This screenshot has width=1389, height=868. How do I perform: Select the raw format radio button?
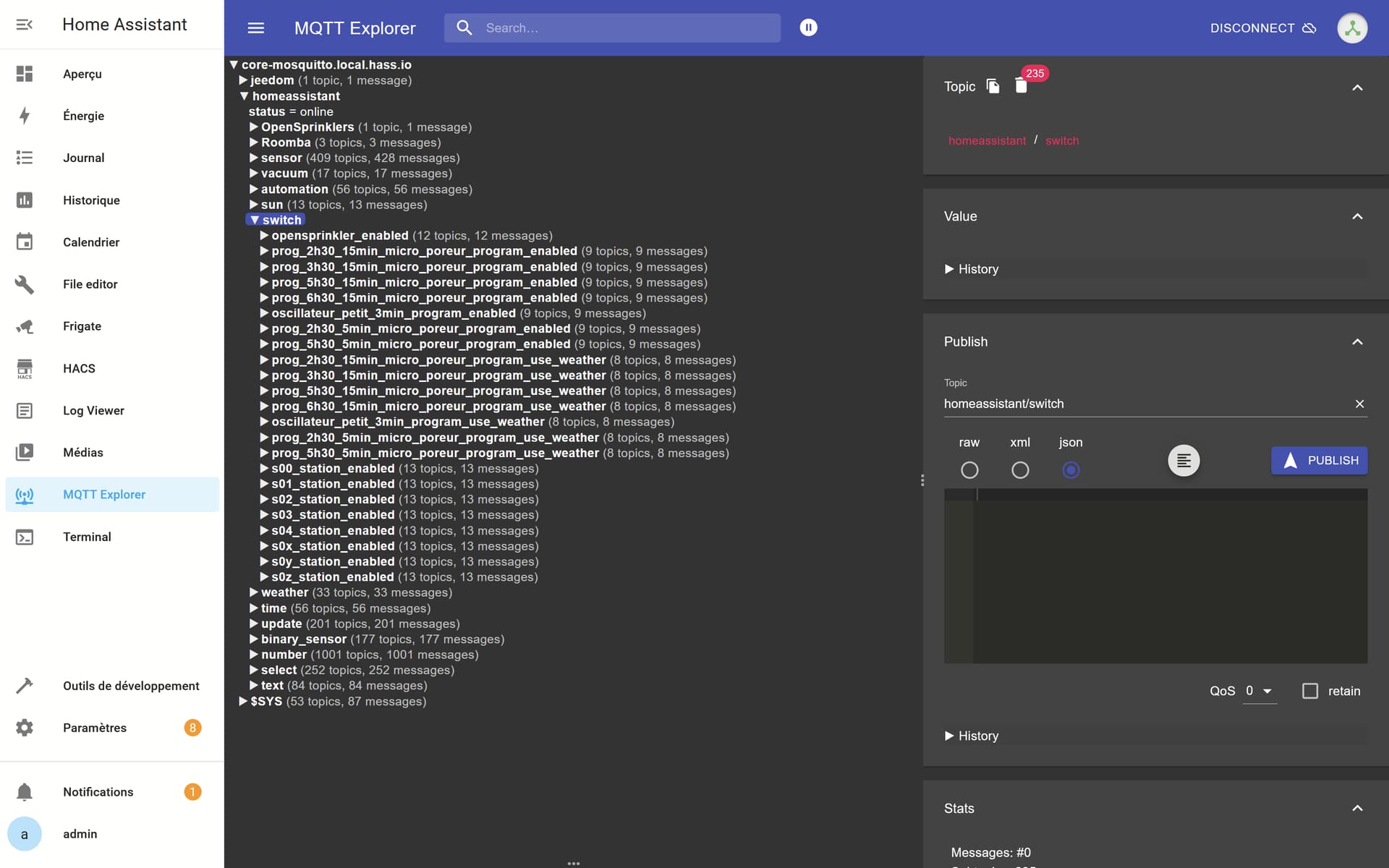coord(969,470)
